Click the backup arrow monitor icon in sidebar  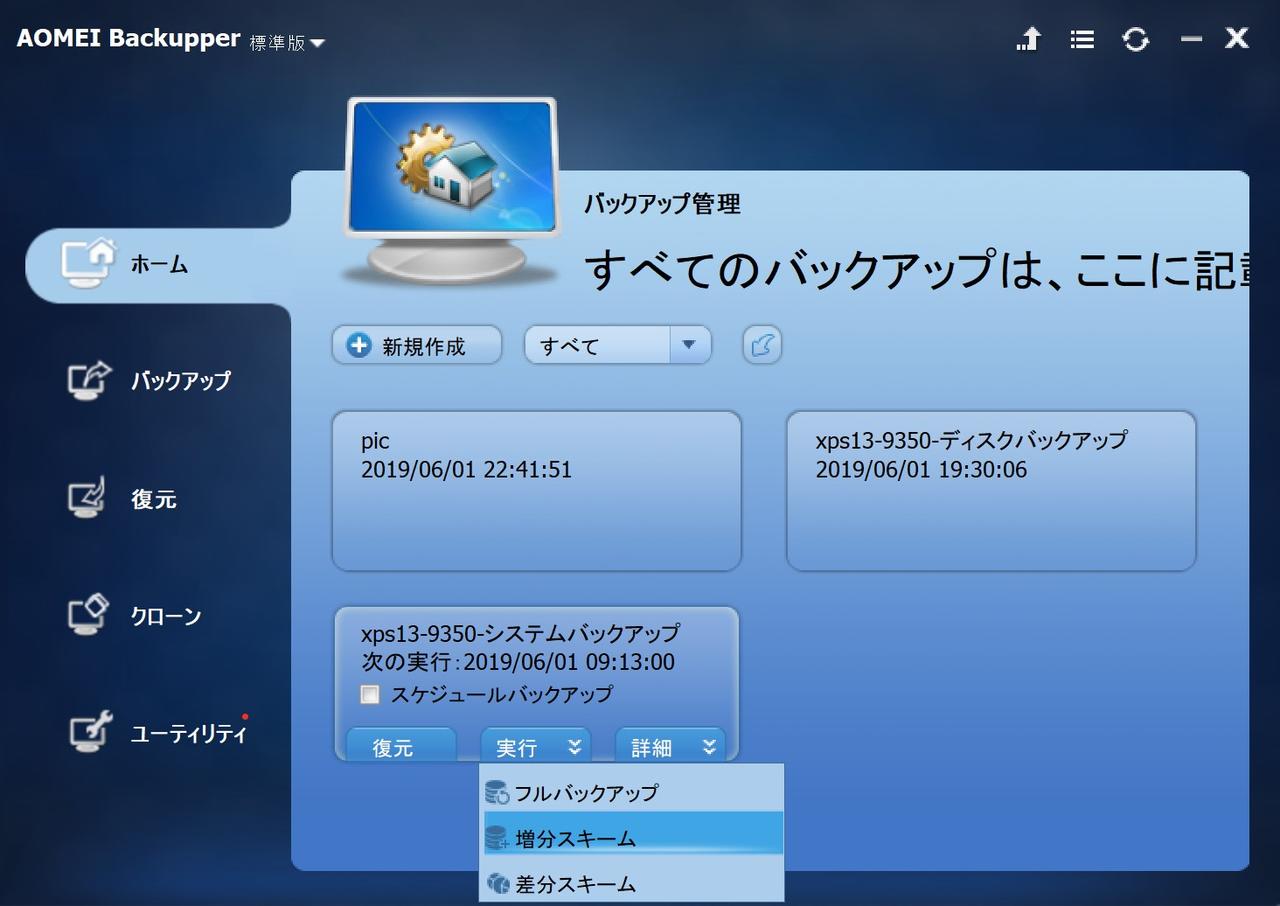point(89,380)
